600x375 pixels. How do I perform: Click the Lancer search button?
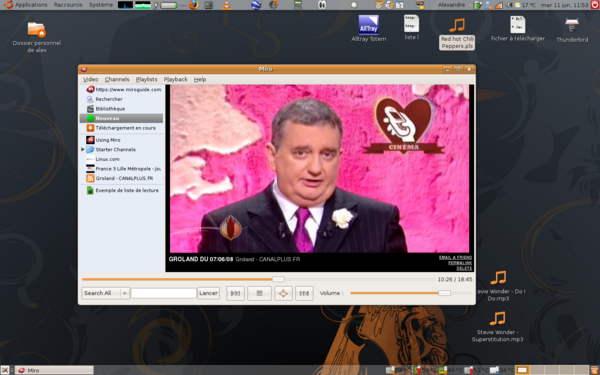(208, 293)
